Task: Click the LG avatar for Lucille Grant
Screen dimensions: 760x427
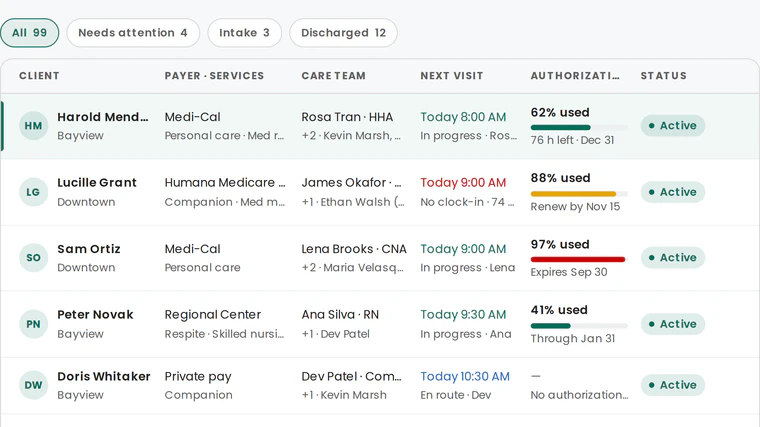Action: click(33, 192)
